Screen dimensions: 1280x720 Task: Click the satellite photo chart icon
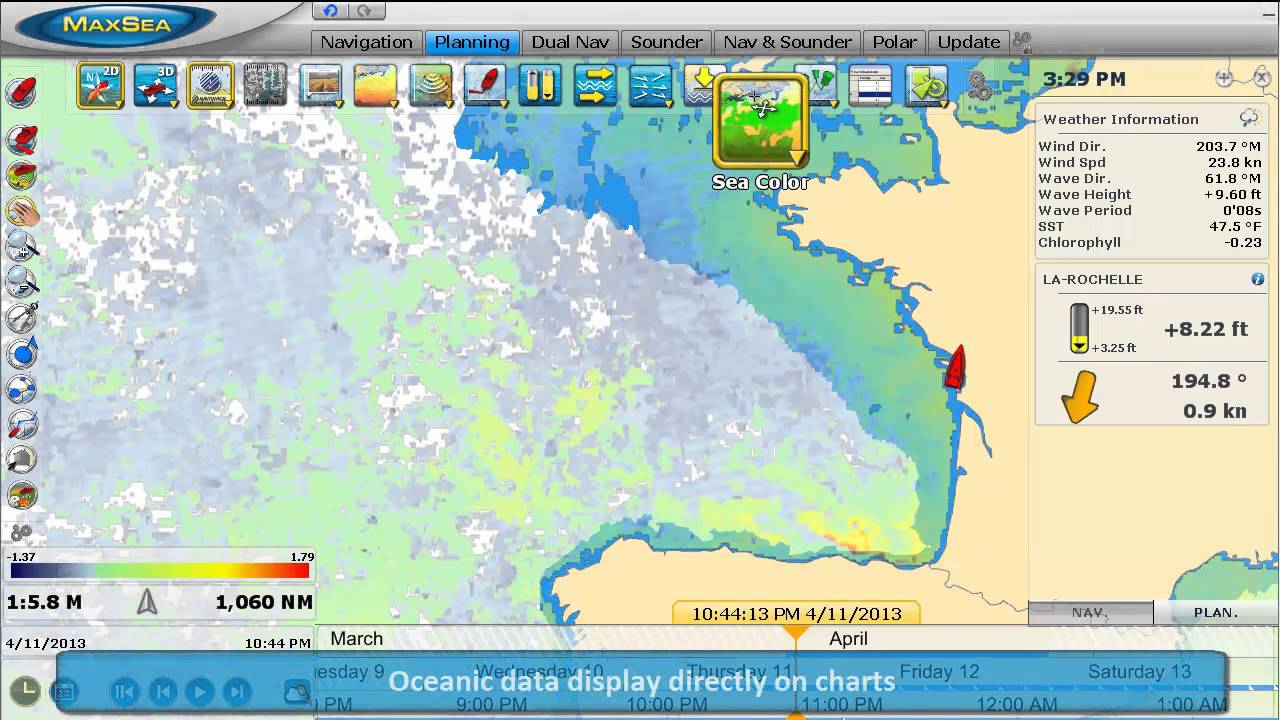pyautogui.click(x=265, y=85)
